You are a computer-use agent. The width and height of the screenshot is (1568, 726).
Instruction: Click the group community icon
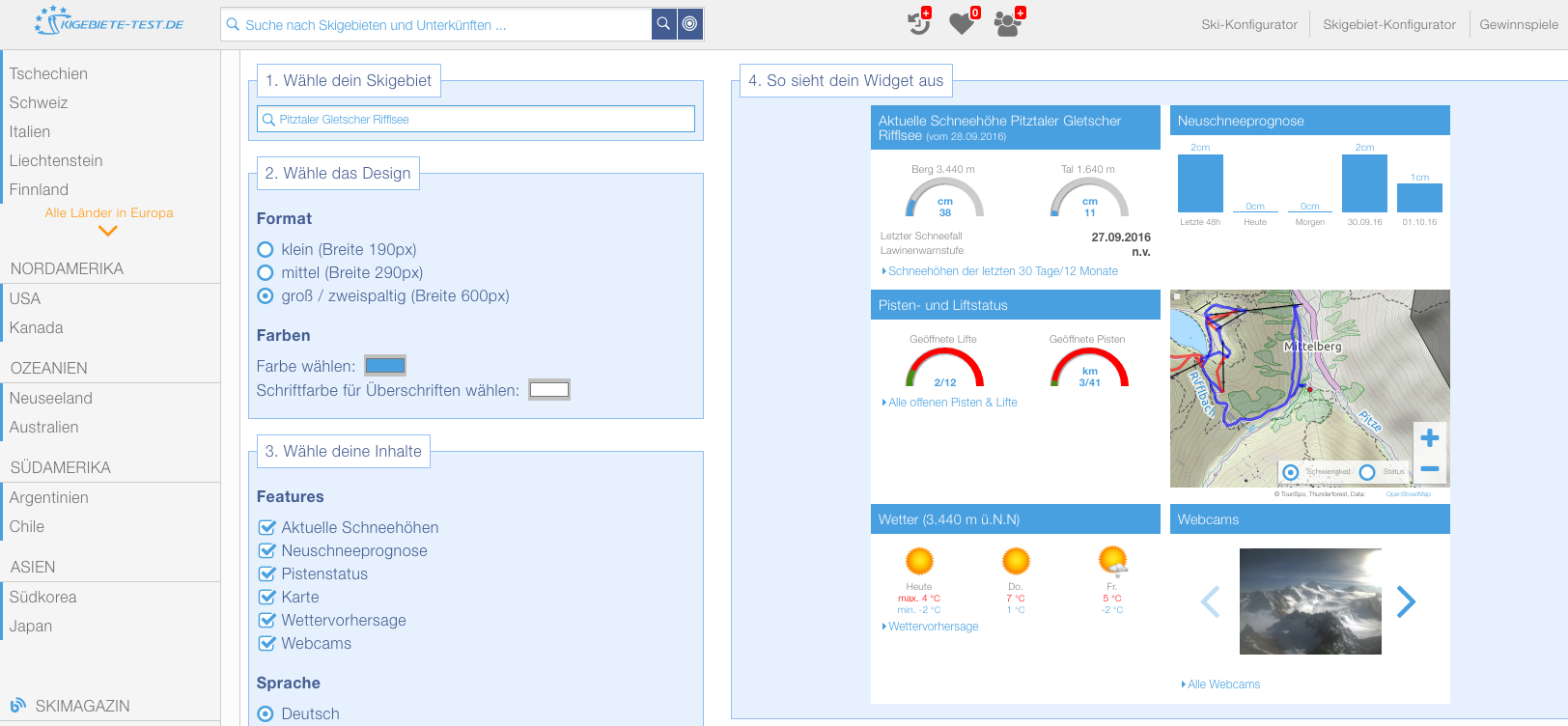point(1007,23)
